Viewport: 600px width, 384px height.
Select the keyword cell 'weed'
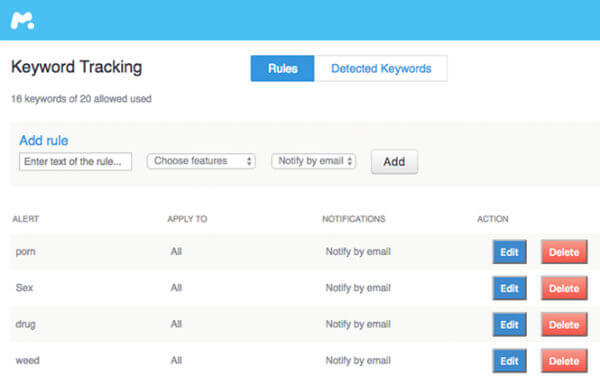point(27,360)
